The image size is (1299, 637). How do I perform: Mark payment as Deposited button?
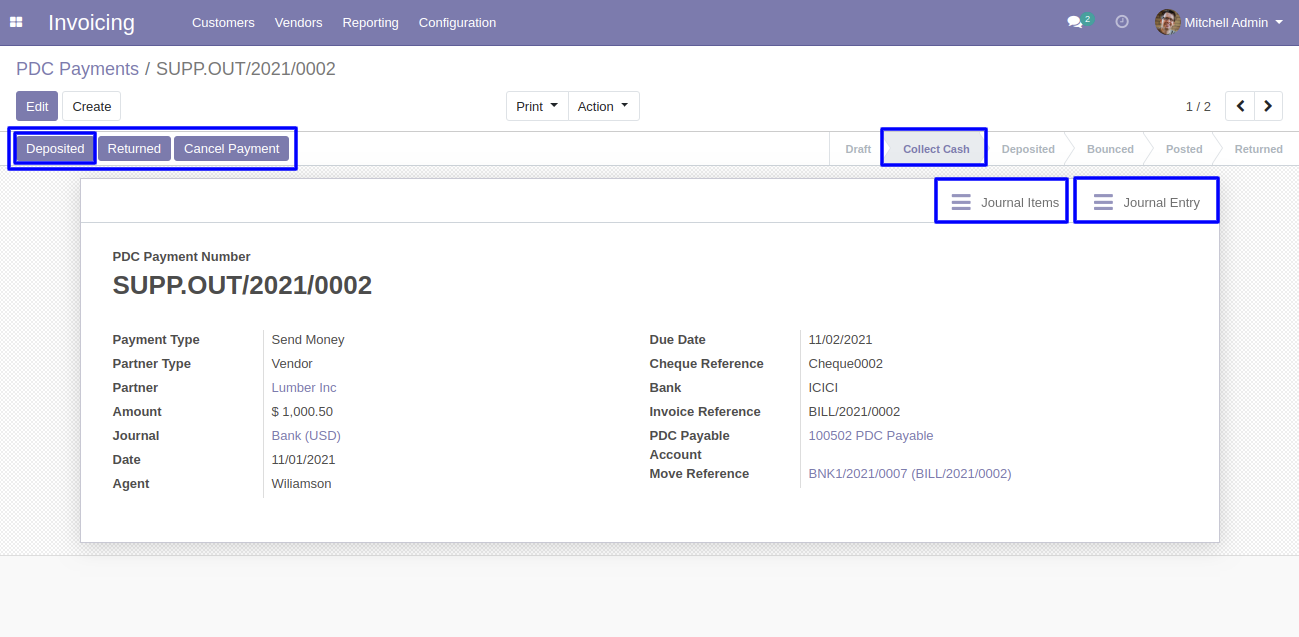(x=55, y=149)
